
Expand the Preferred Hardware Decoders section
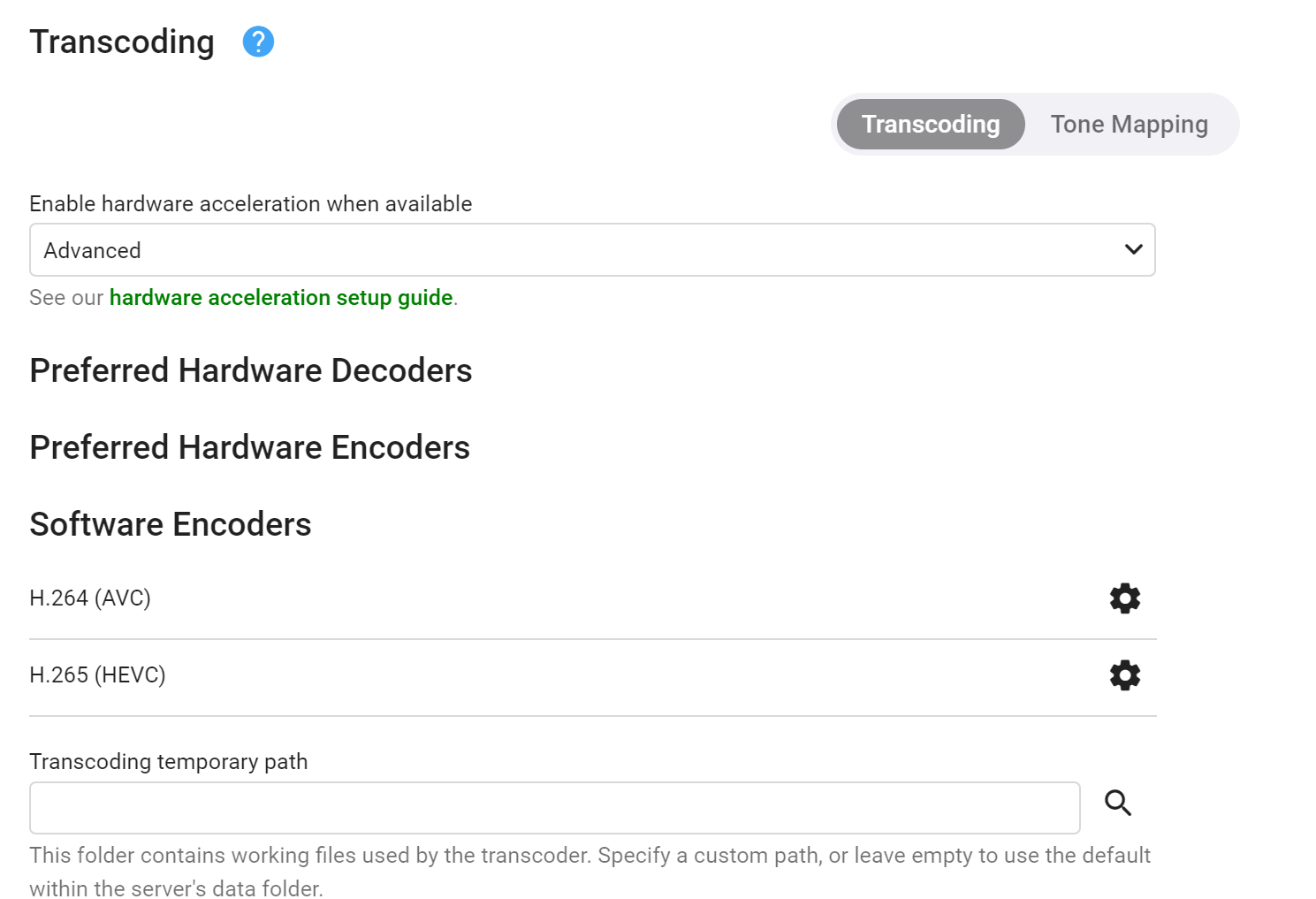coord(251,370)
